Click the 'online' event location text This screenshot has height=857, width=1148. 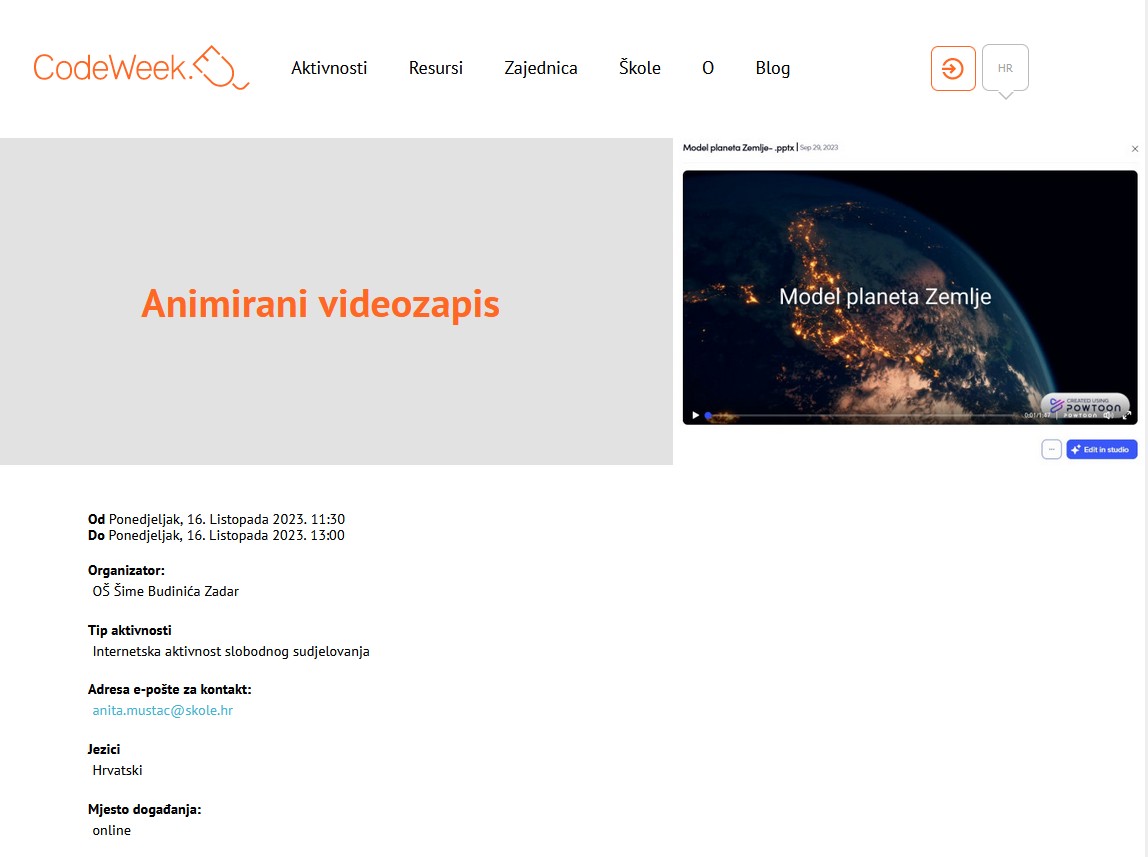[x=111, y=830]
